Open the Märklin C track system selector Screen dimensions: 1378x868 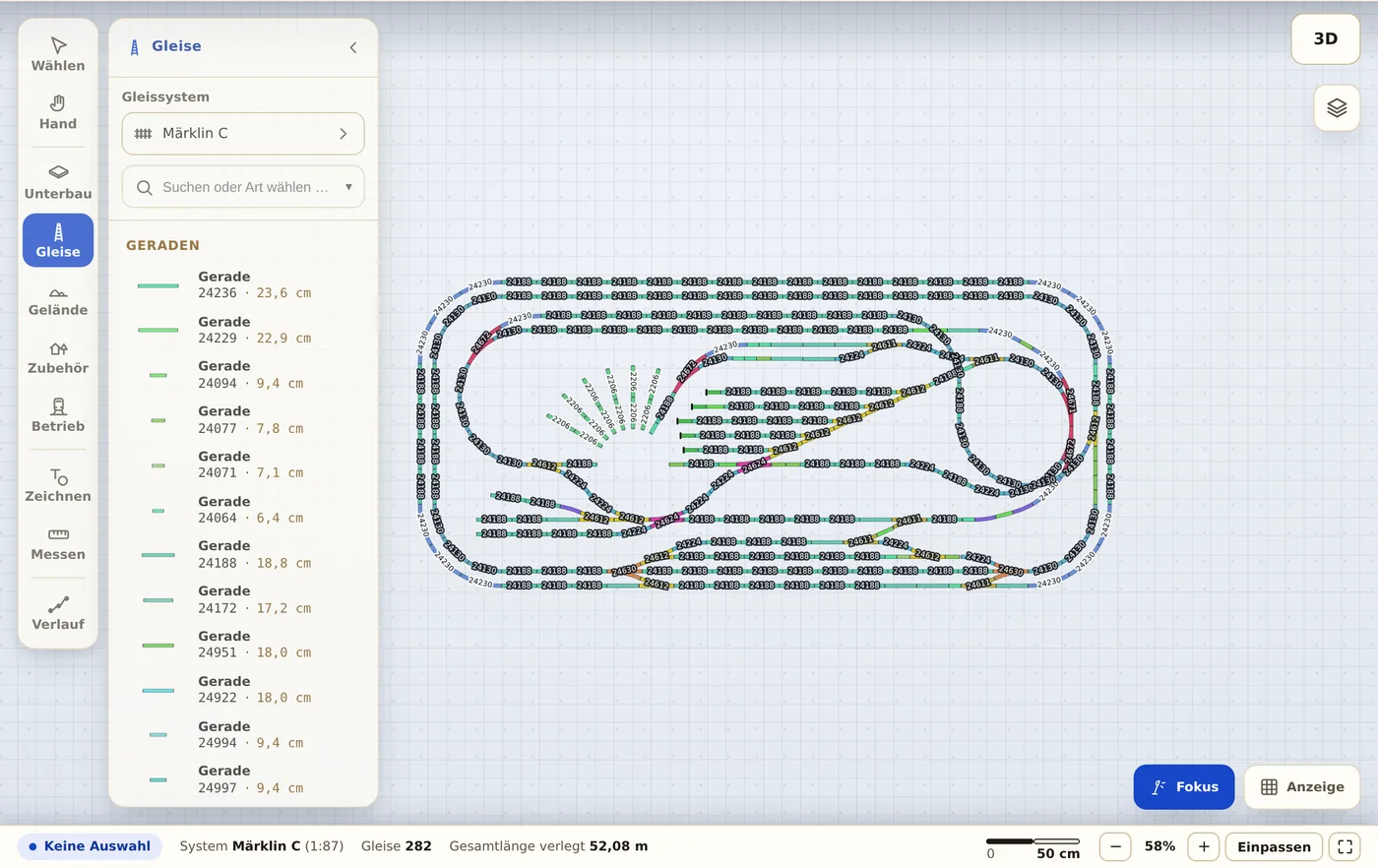(243, 133)
